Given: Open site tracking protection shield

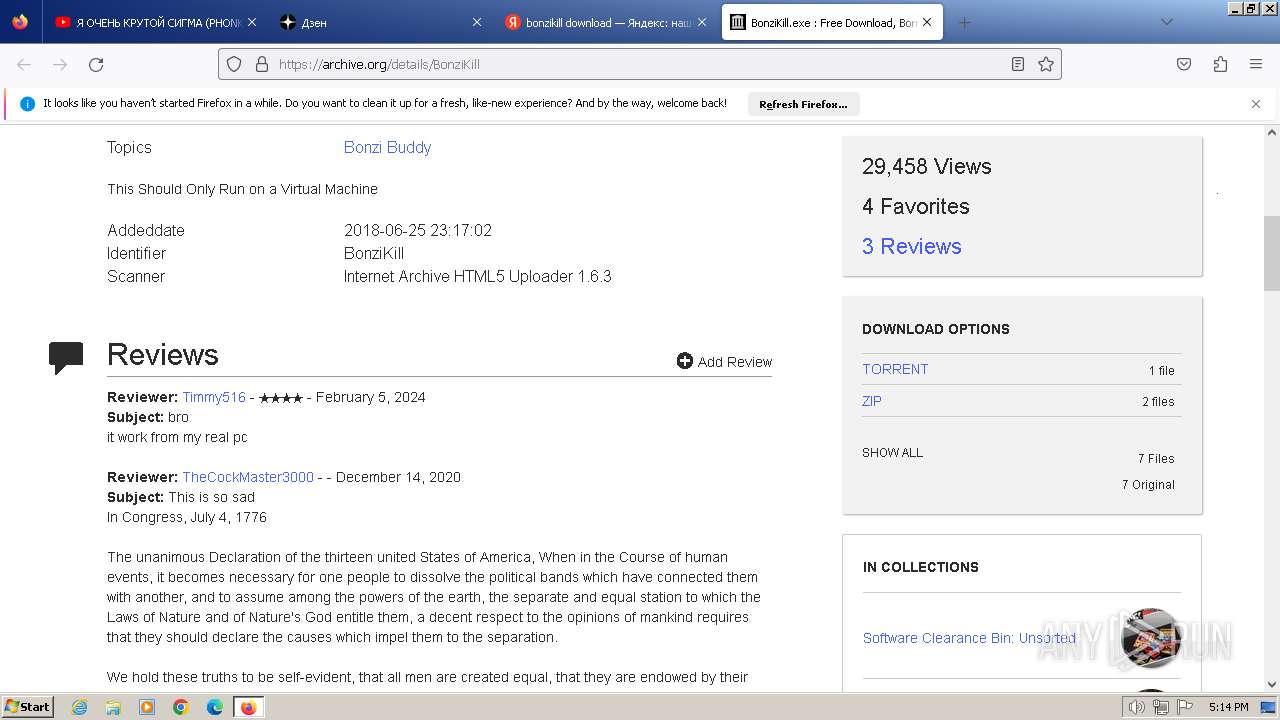Looking at the screenshot, I should 234,64.
